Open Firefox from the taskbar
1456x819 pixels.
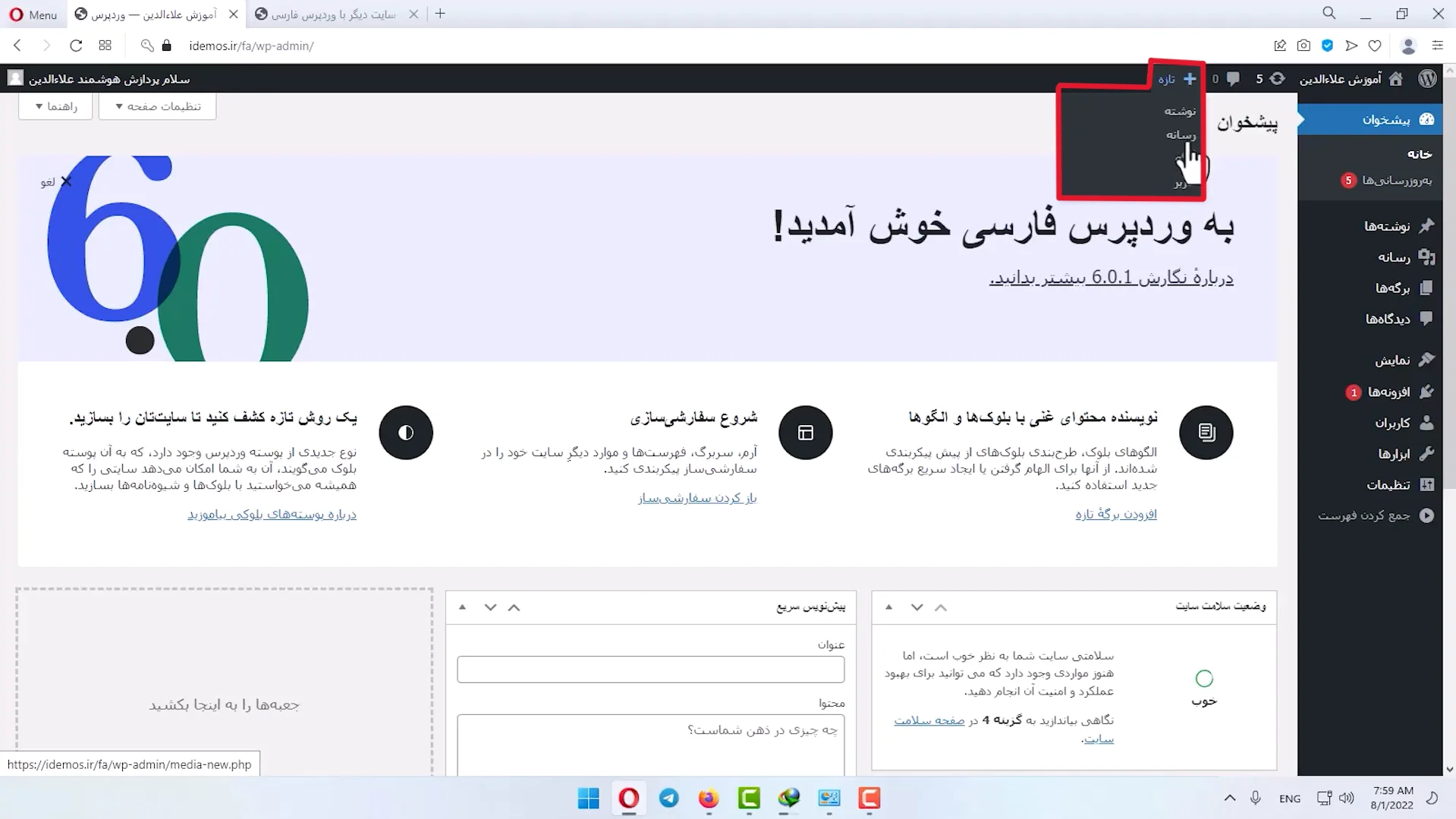[x=709, y=798]
